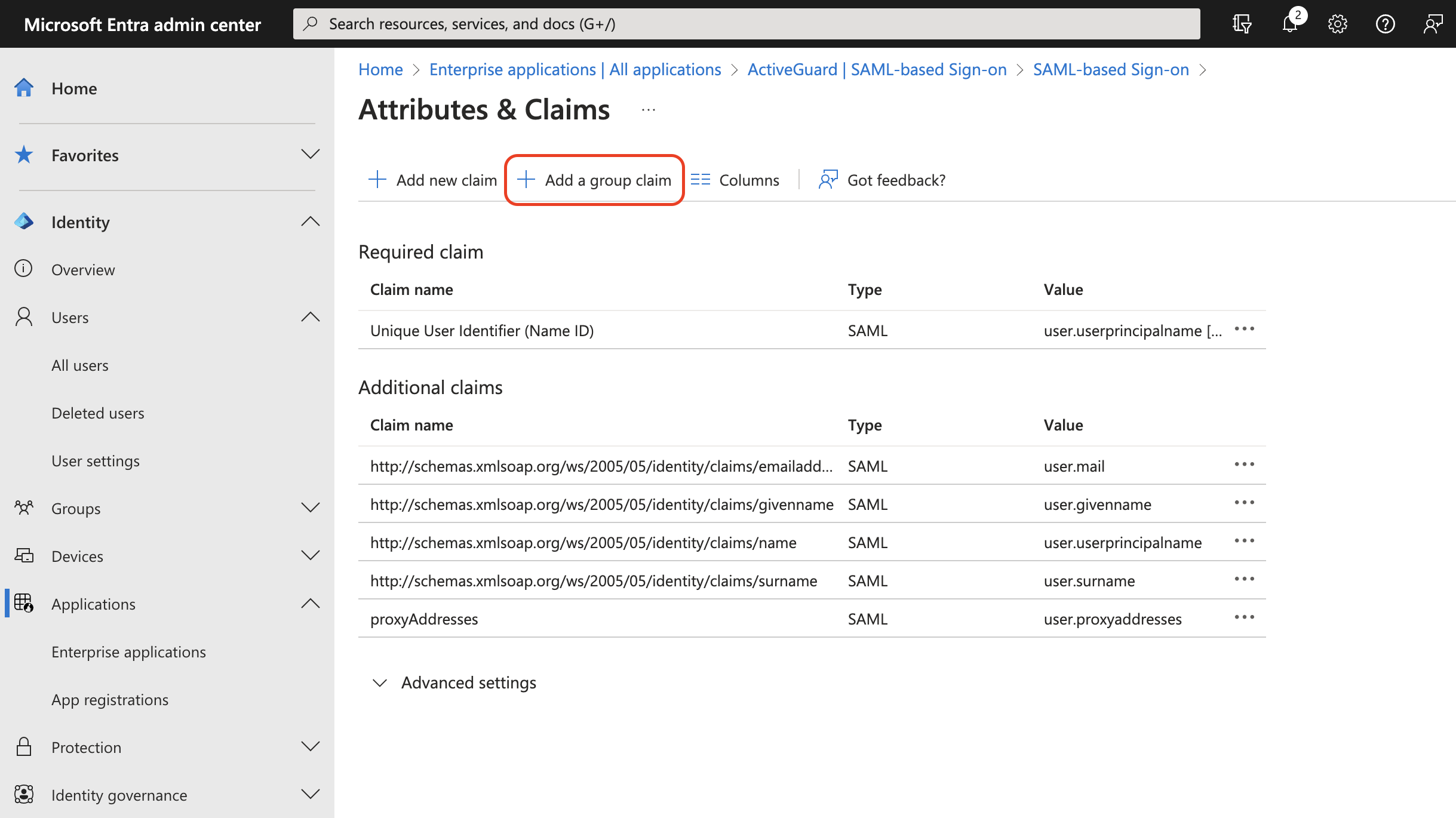Click the Value header under Additional claims
The image size is (1456, 818).
[1063, 425]
